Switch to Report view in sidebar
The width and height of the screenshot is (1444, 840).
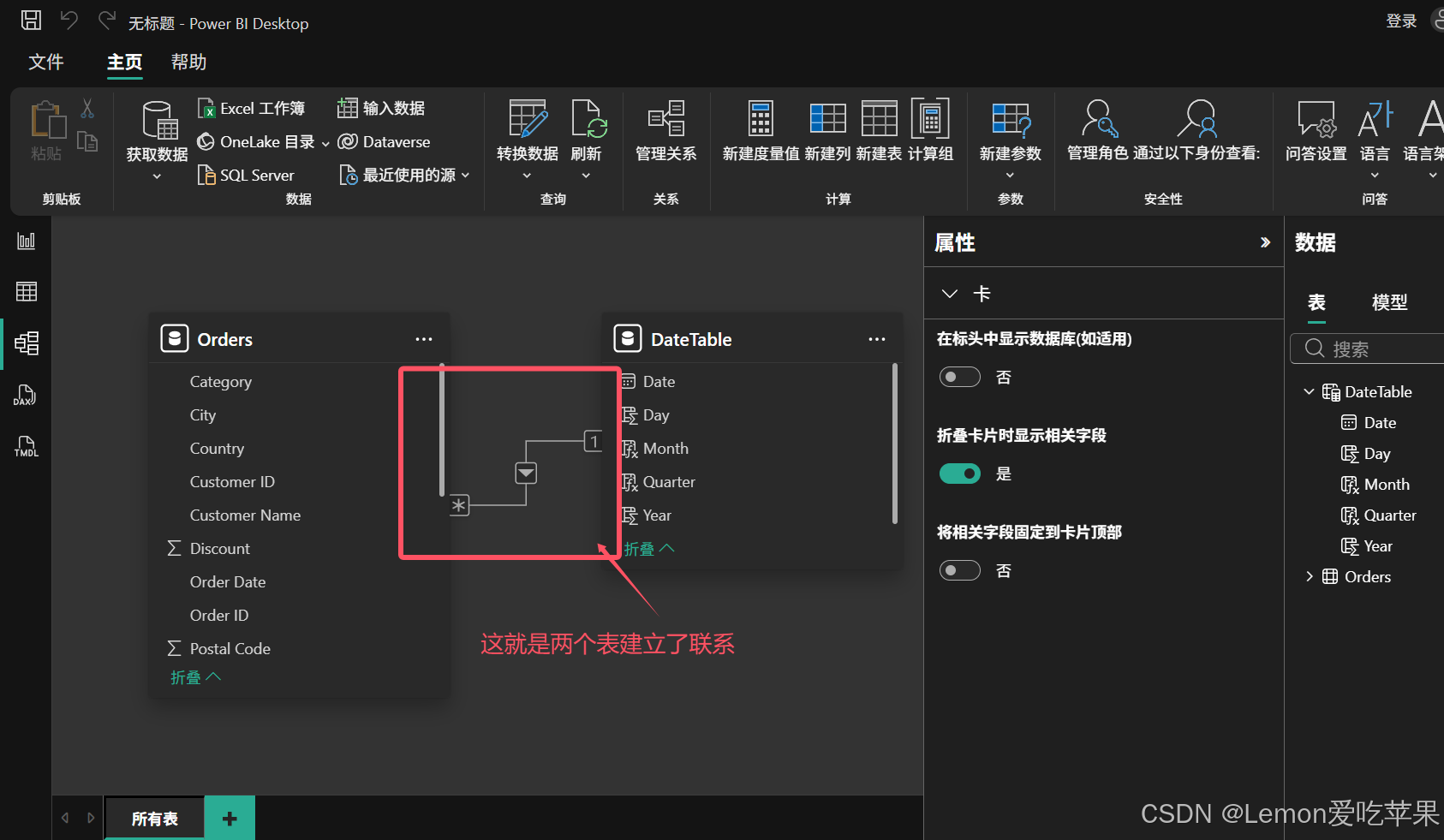pyautogui.click(x=27, y=241)
